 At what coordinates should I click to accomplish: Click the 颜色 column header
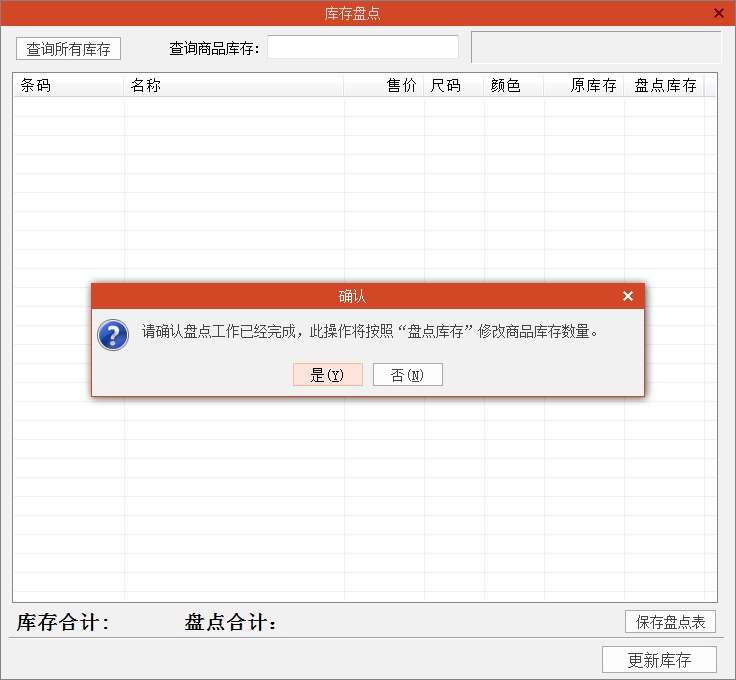pos(514,85)
